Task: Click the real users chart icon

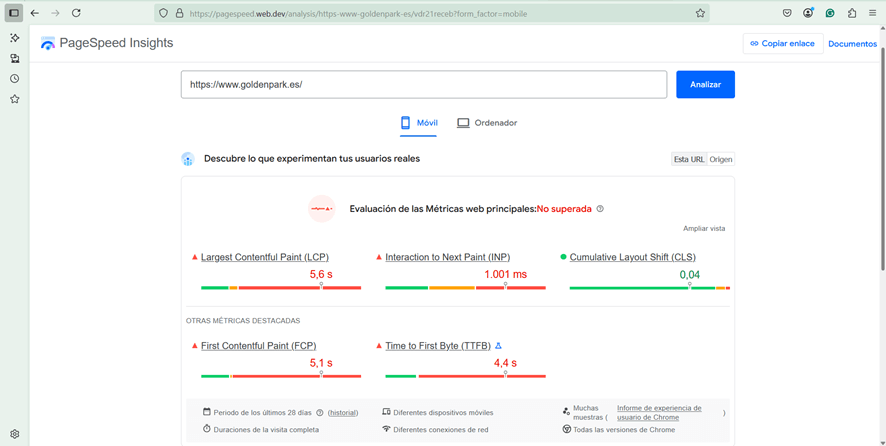Action: (x=188, y=159)
